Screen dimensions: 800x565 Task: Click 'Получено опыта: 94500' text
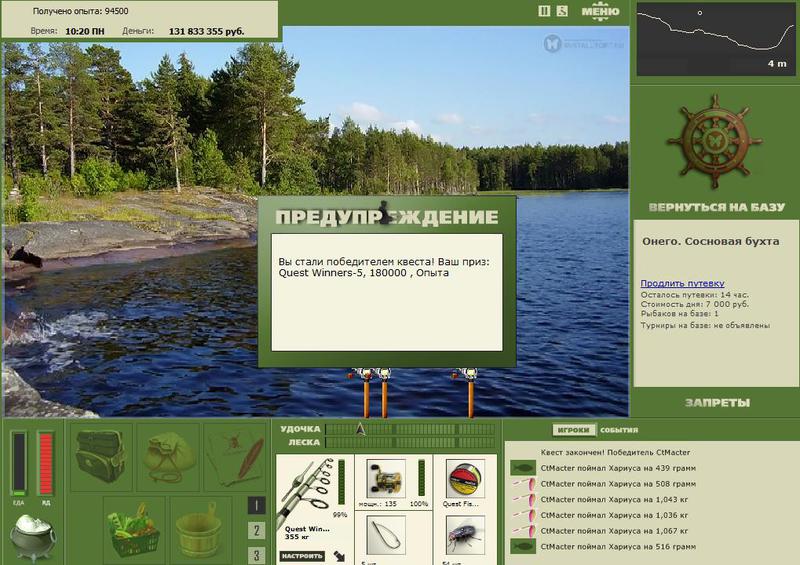pos(81,11)
